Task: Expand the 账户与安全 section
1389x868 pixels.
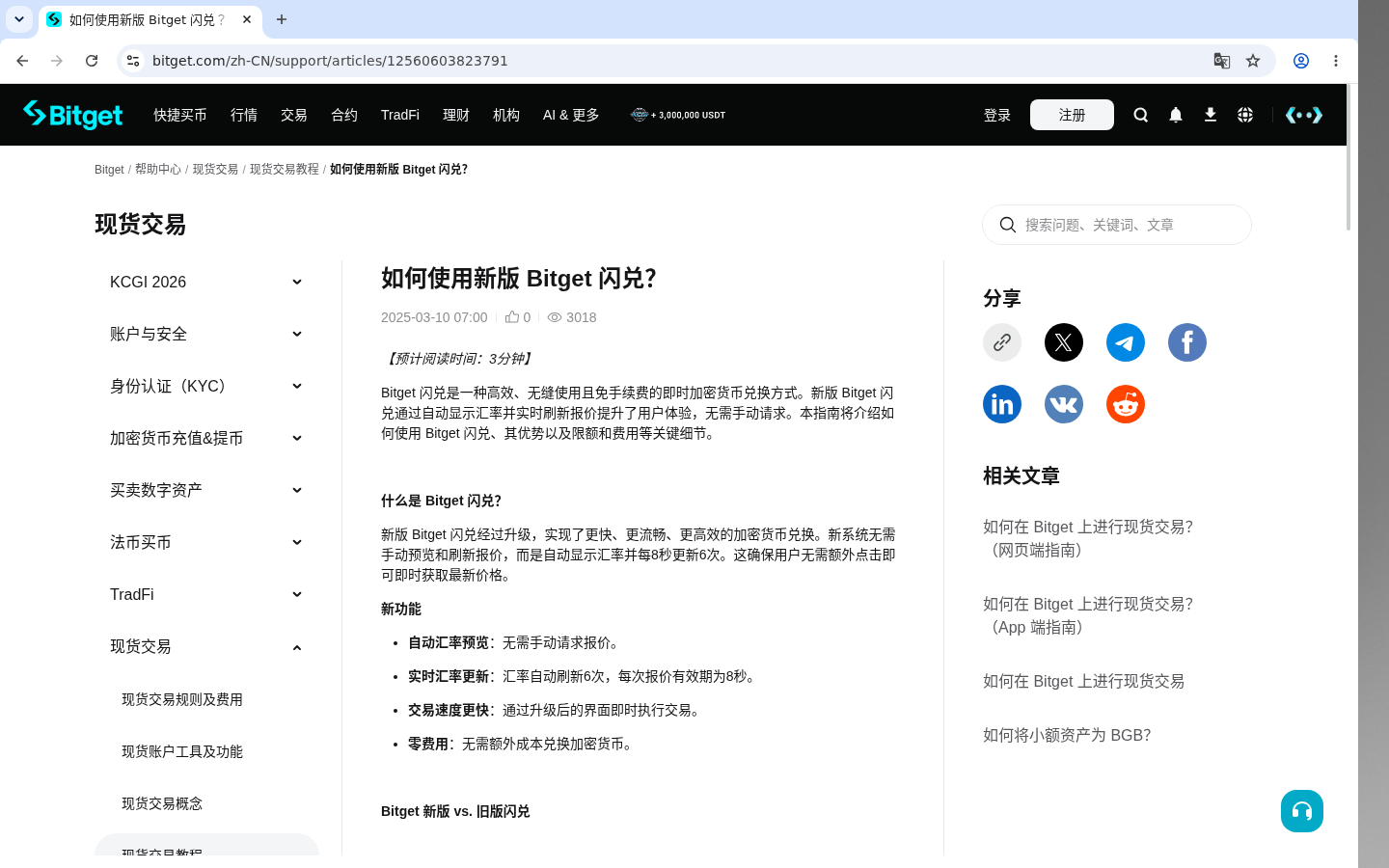Action: (206, 334)
